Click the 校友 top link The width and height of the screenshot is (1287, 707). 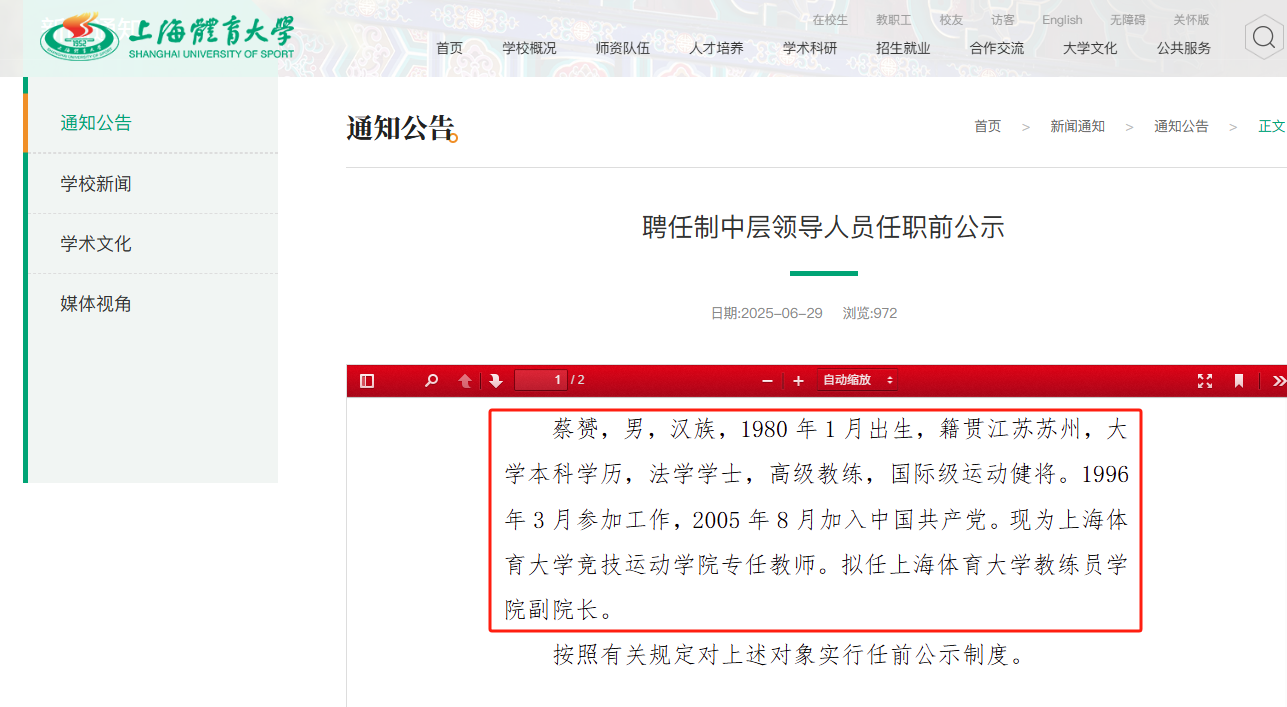tap(951, 20)
